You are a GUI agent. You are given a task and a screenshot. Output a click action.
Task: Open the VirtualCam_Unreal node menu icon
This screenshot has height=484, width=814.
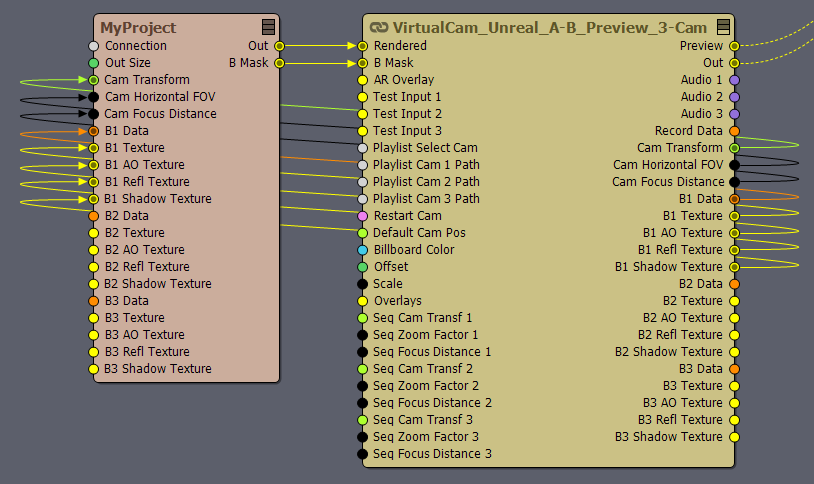(723, 27)
